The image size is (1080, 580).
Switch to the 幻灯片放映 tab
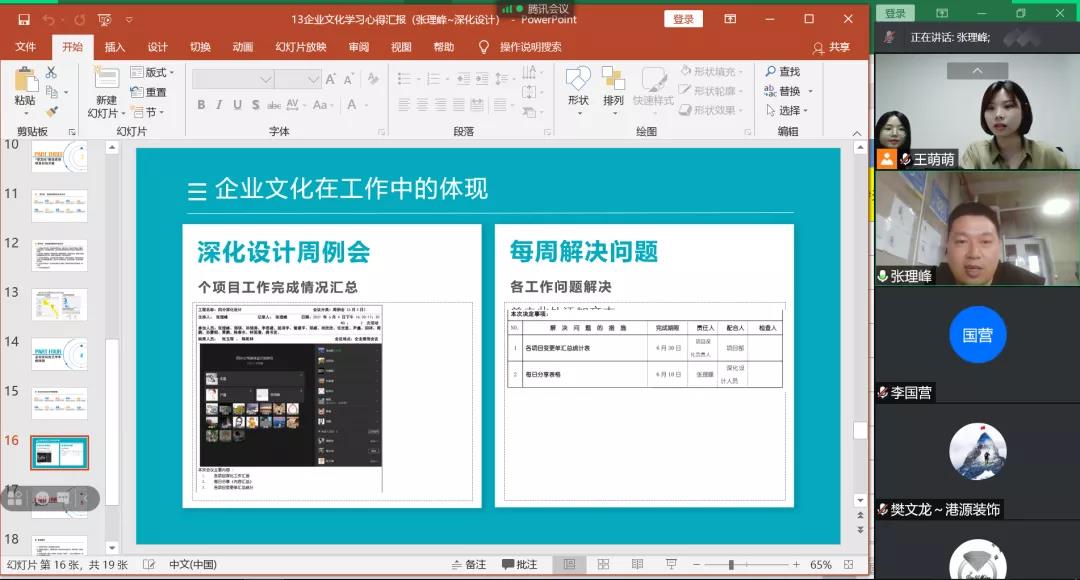click(x=301, y=47)
